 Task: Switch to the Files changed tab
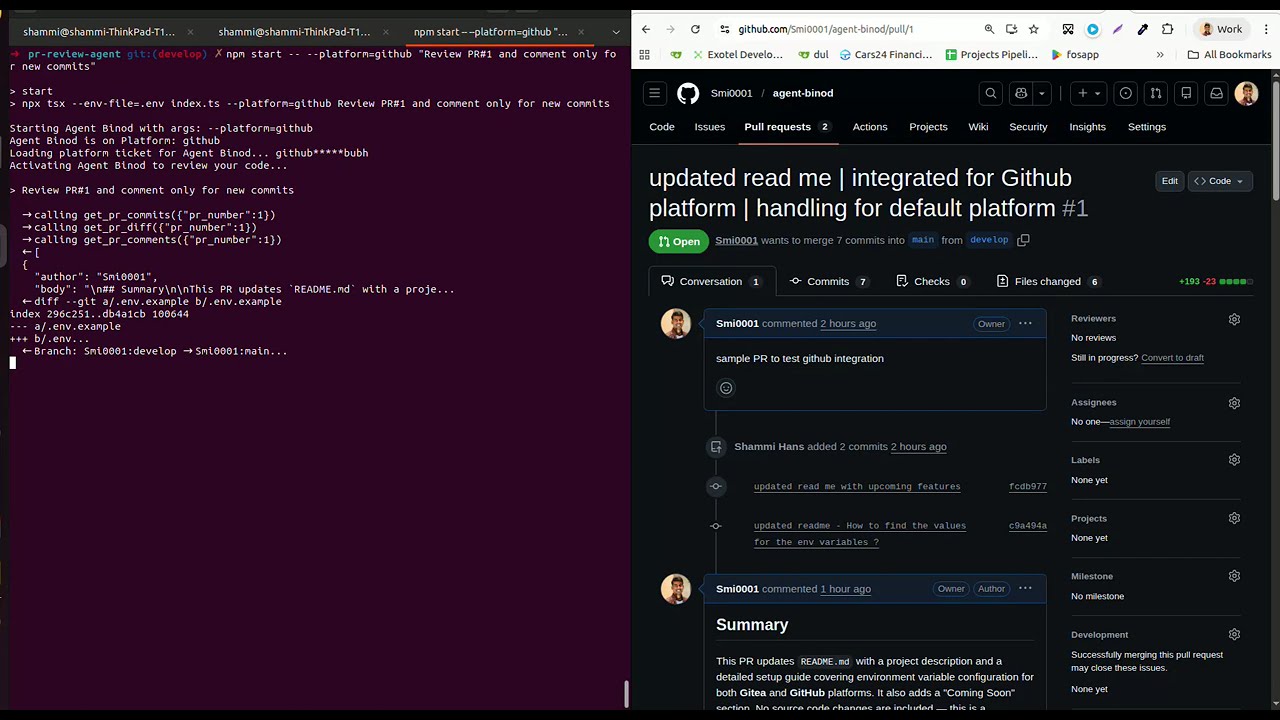pos(1047,282)
